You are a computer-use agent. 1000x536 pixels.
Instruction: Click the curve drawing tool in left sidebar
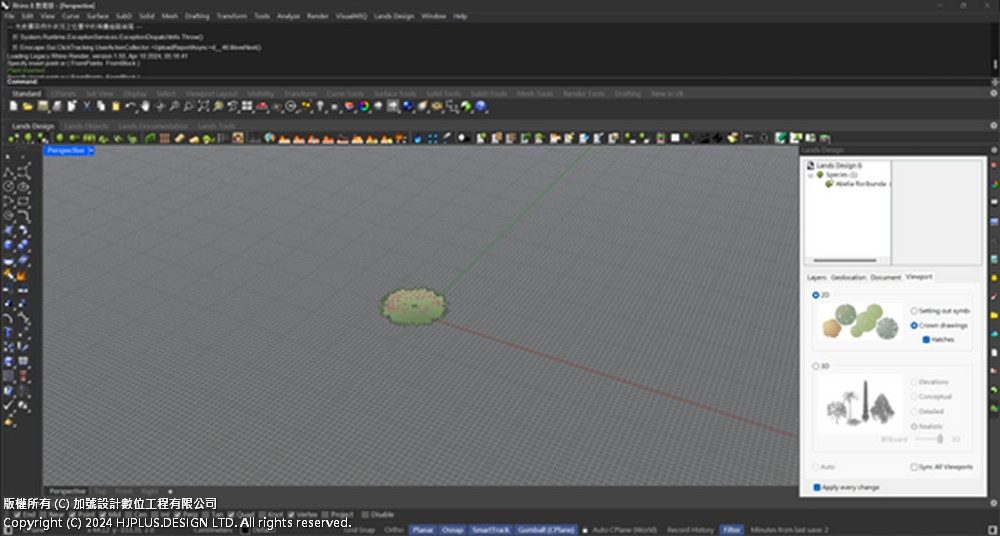coord(8,201)
